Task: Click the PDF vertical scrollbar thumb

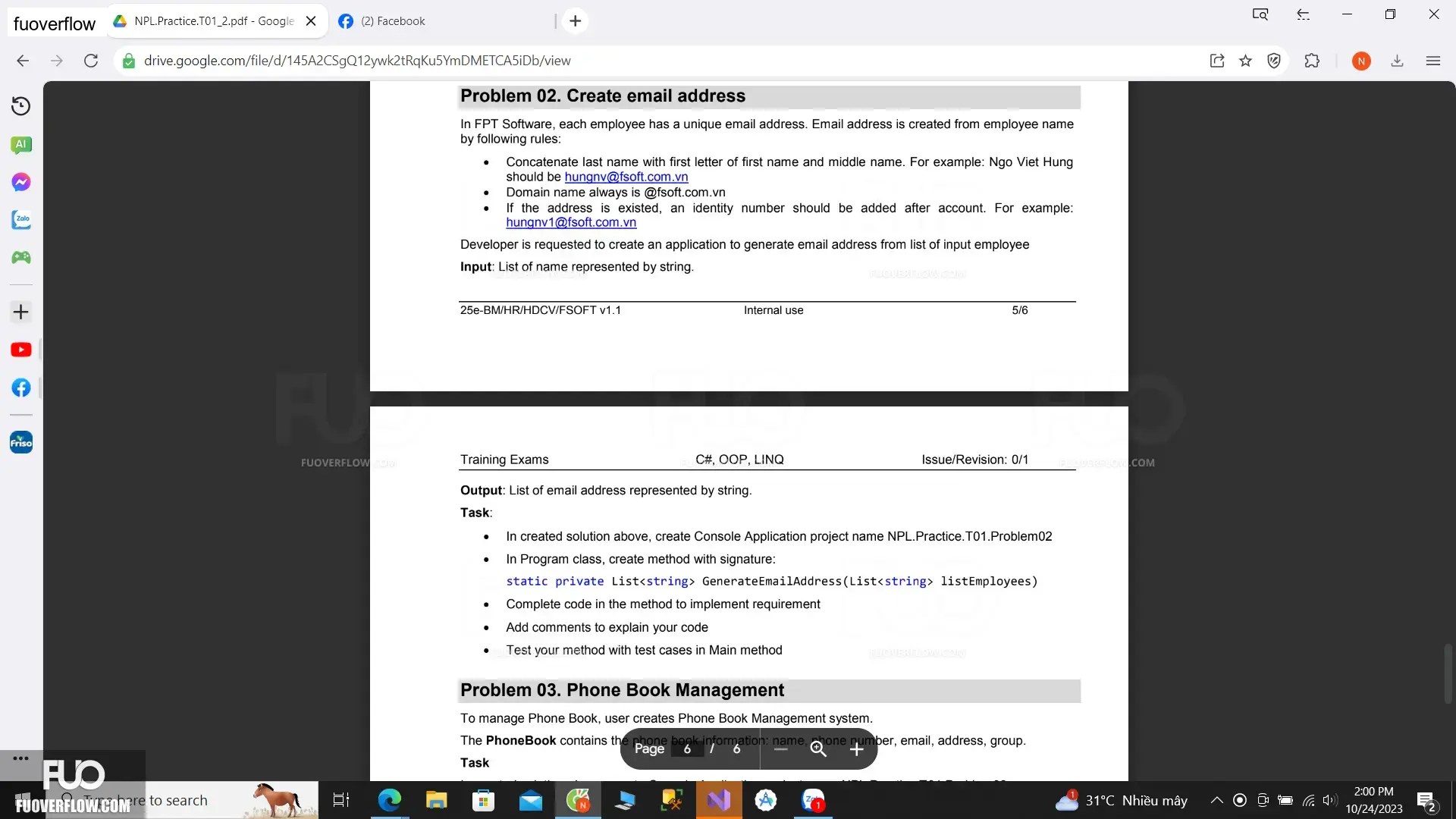Action: click(x=1448, y=674)
